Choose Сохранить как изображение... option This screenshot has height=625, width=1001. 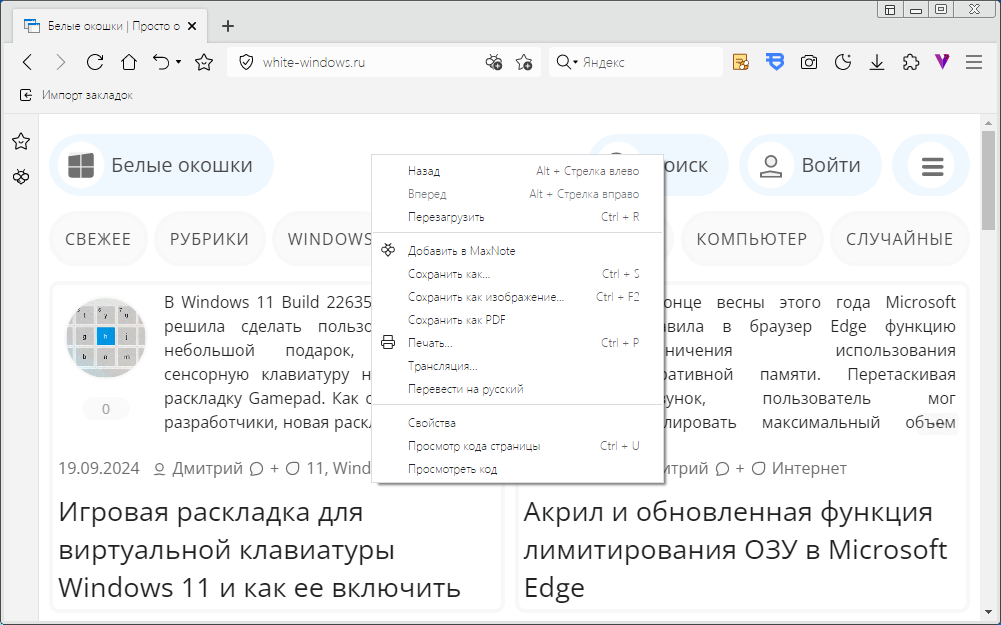point(518,297)
